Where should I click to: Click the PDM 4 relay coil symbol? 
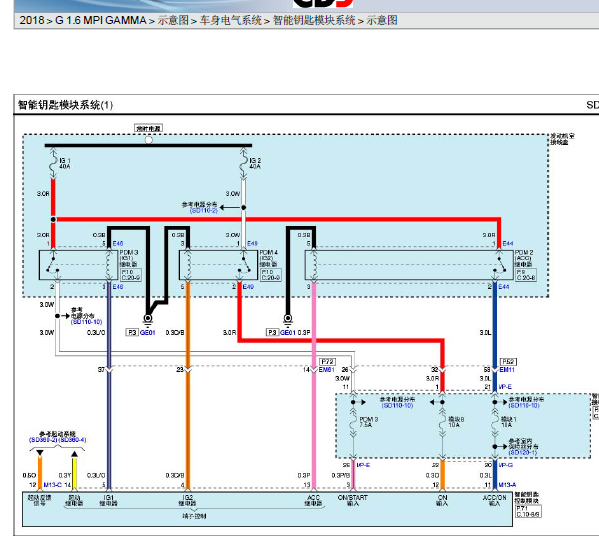[188, 265]
